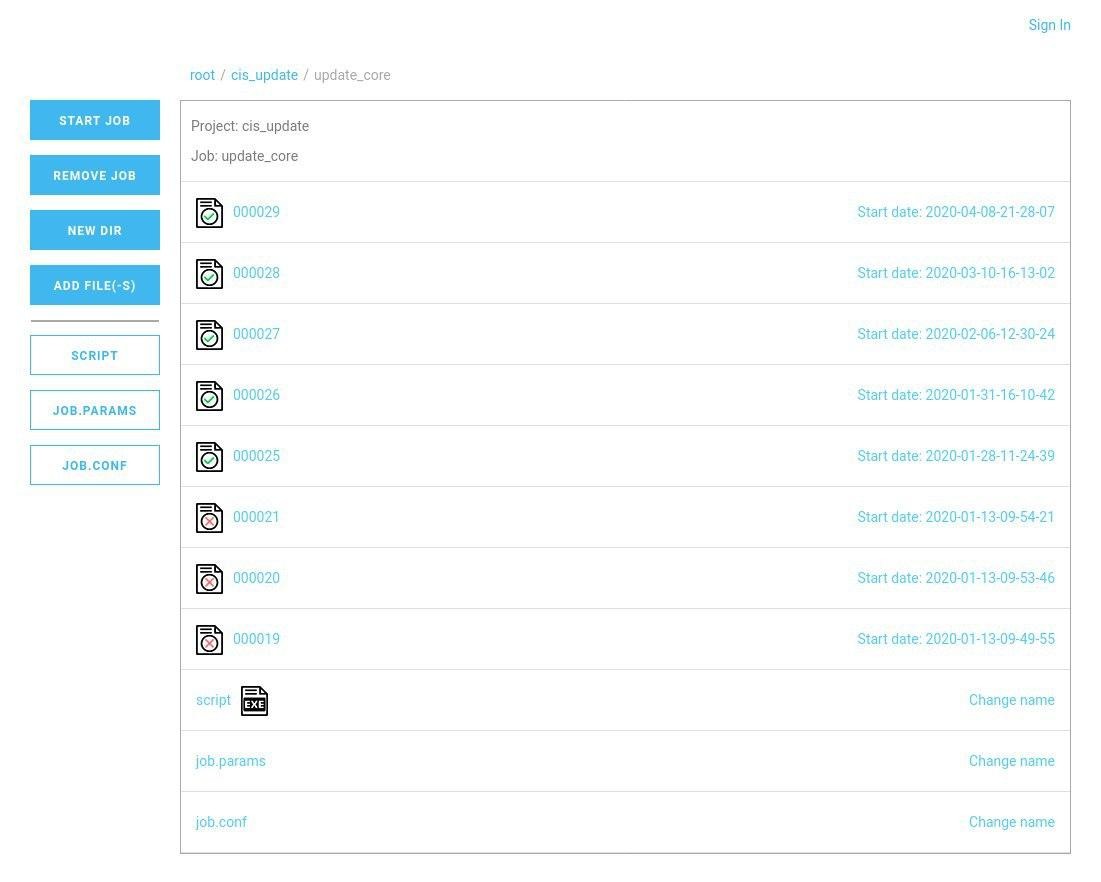The width and height of the screenshot is (1101, 882).
Task: Open build 000027
Action: click(256, 334)
